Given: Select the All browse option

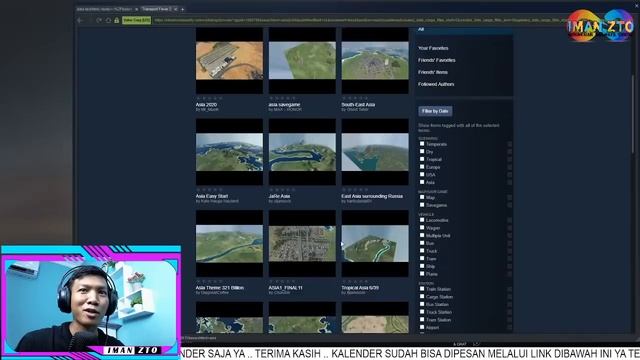Looking at the screenshot, I should point(421,29).
